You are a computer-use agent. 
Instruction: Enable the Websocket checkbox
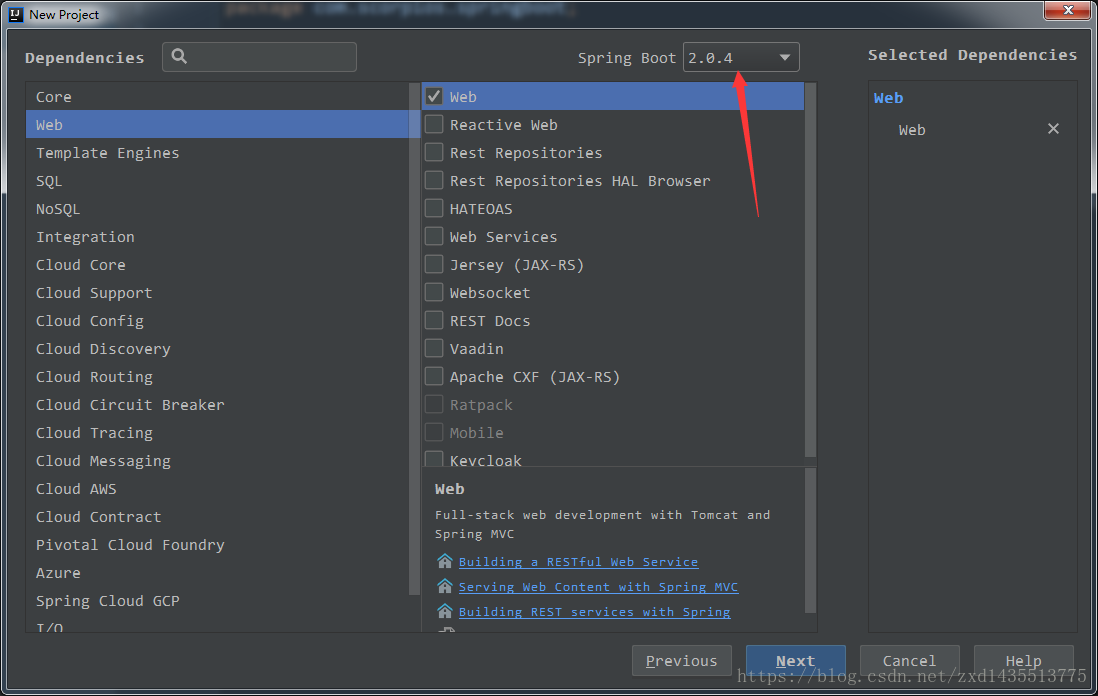pyautogui.click(x=434, y=292)
